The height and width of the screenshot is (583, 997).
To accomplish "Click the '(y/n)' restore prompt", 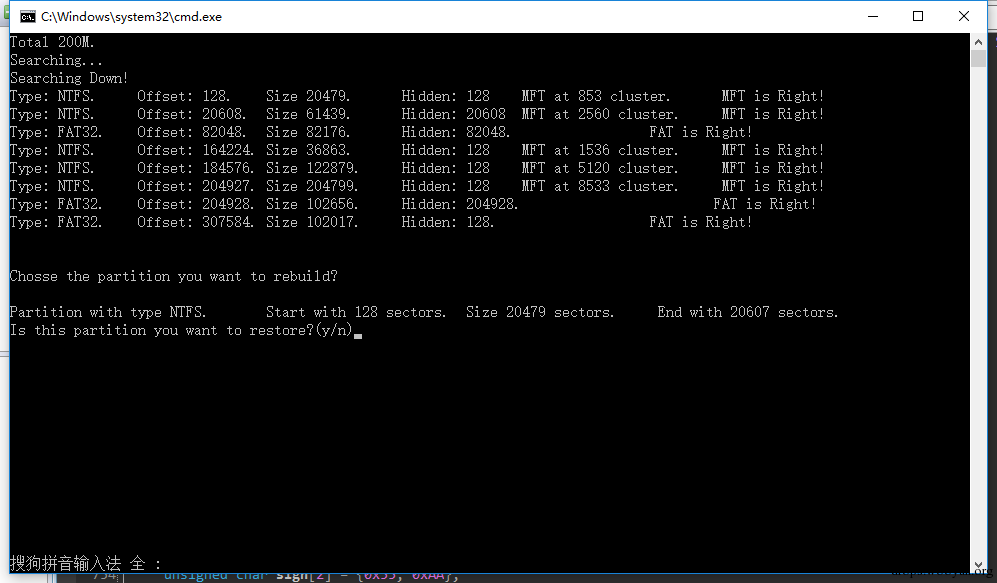I will (x=334, y=330).
